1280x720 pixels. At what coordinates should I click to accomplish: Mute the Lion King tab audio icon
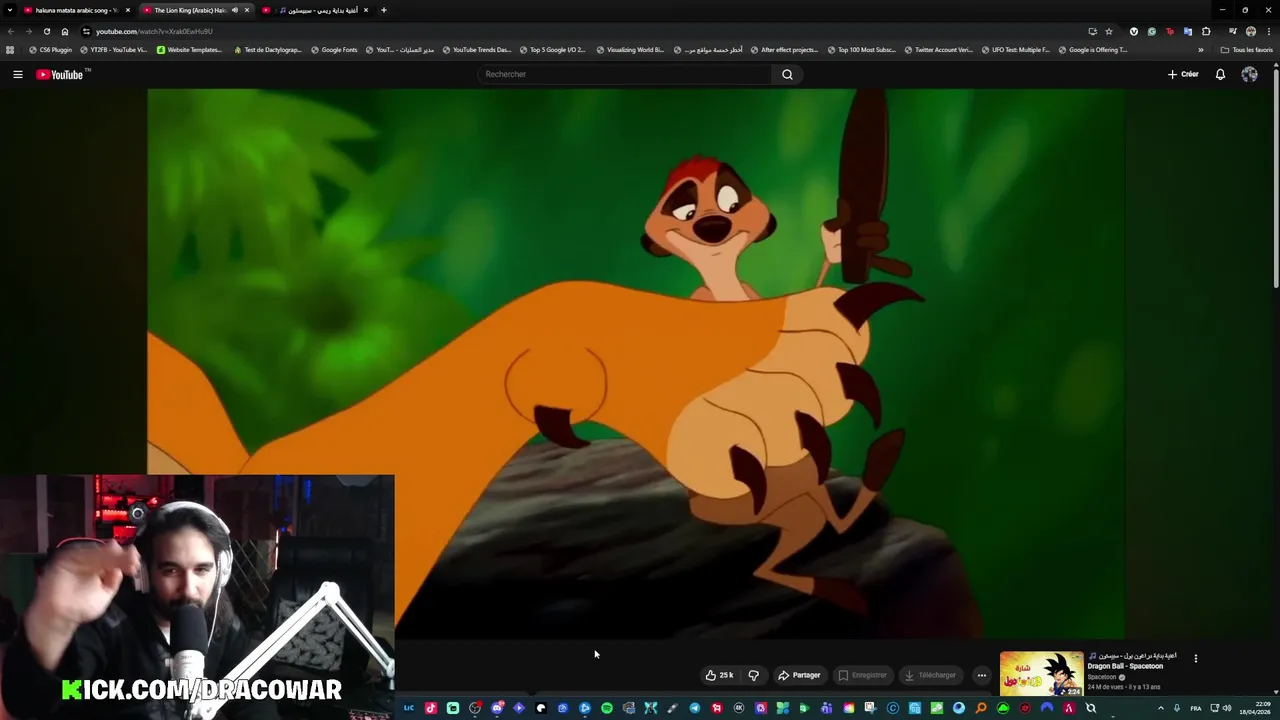click(x=235, y=10)
